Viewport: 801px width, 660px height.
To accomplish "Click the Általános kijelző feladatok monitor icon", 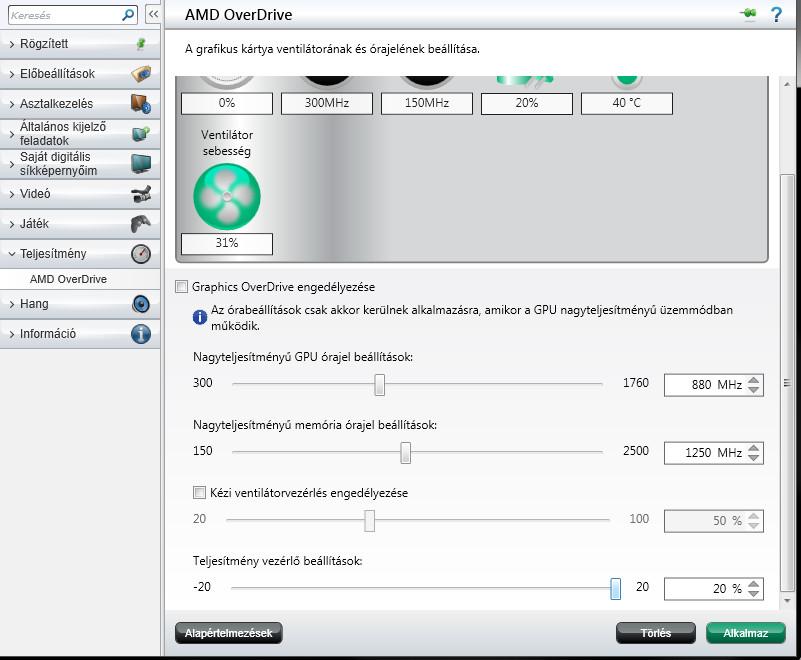I will click(x=141, y=134).
